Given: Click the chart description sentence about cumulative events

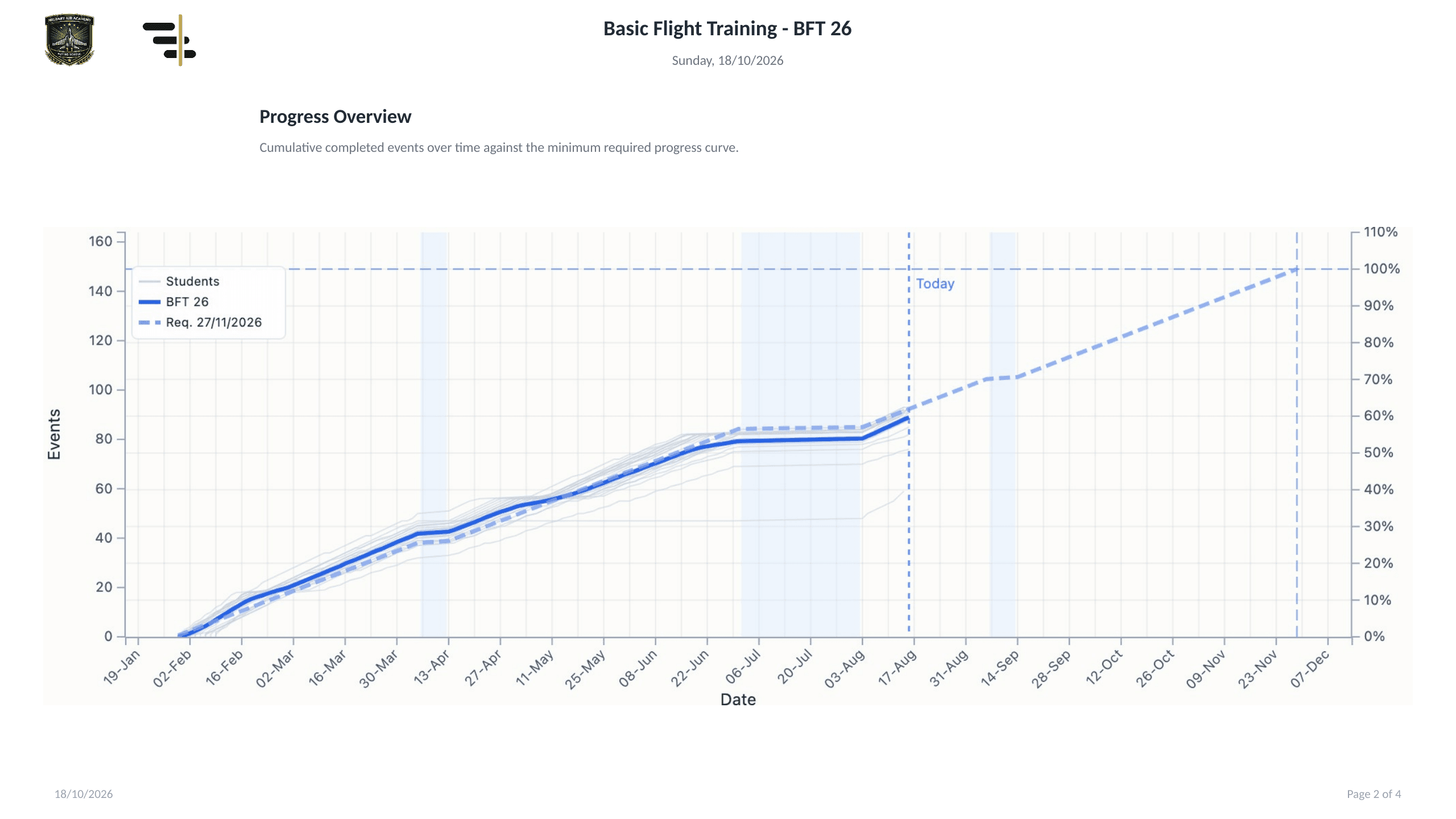Looking at the screenshot, I should pos(499,147).
